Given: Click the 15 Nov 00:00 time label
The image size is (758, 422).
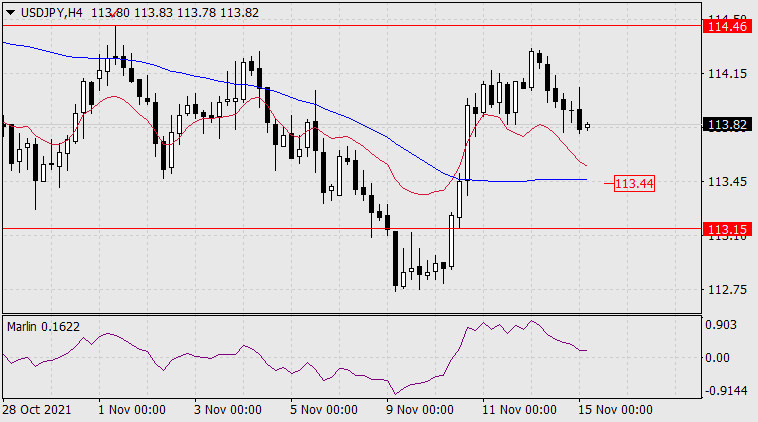Looking at the screenshot, I should pyautogui.click(x=615, y=410).
